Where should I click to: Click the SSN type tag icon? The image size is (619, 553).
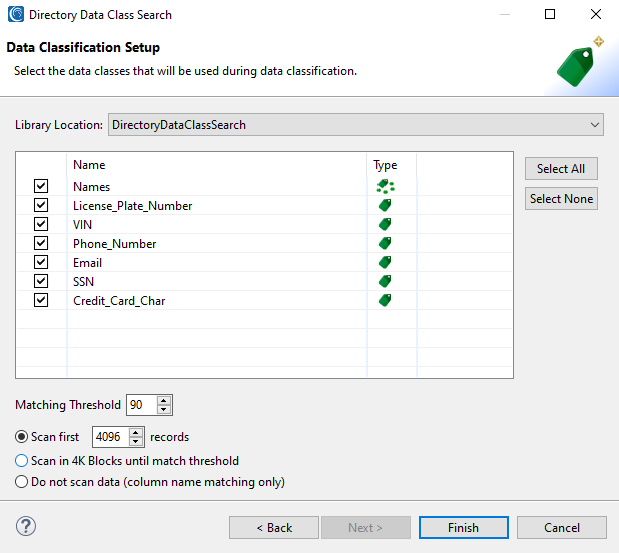pyautogui.click(x=385, y=281)
